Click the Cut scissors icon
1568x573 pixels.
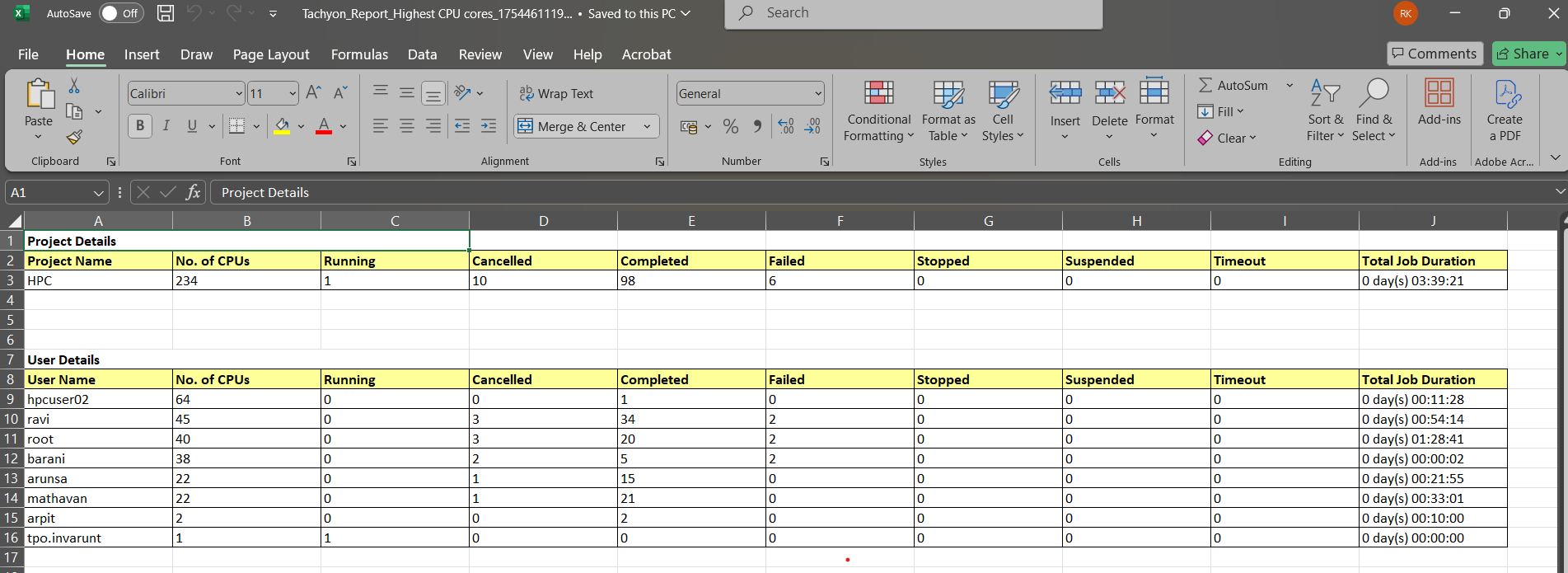(x=74, y=86)
